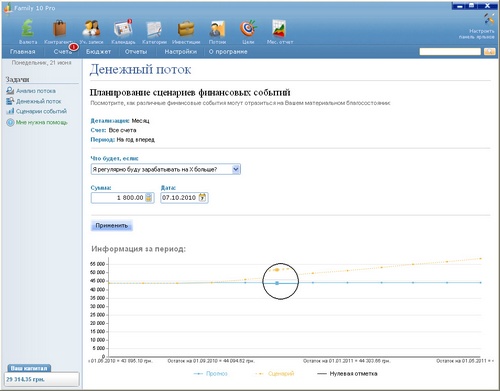Click the 55 000 axis label
This screenshot has height=391, width=500.
[x=98, y=264]
